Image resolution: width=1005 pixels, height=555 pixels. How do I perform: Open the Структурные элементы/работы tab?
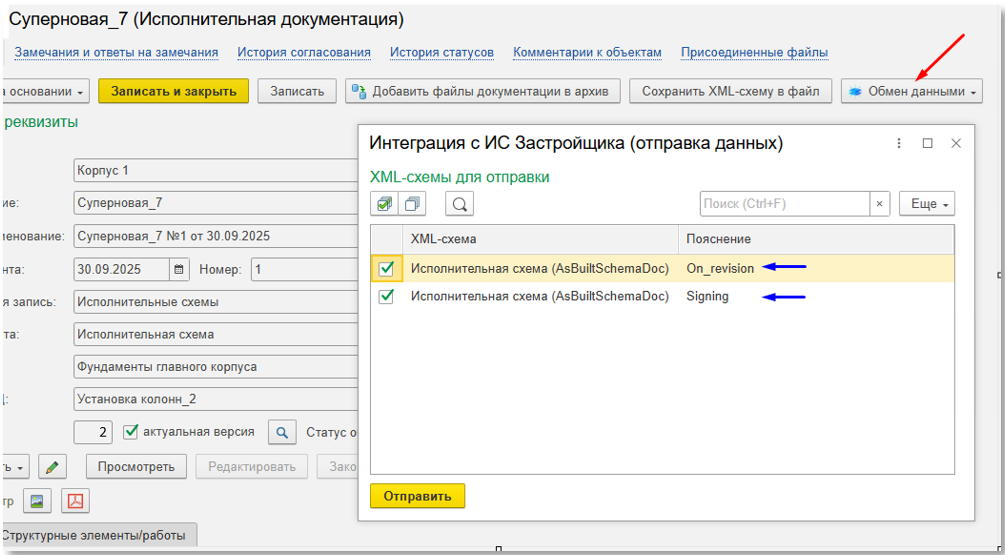point(99,536)
